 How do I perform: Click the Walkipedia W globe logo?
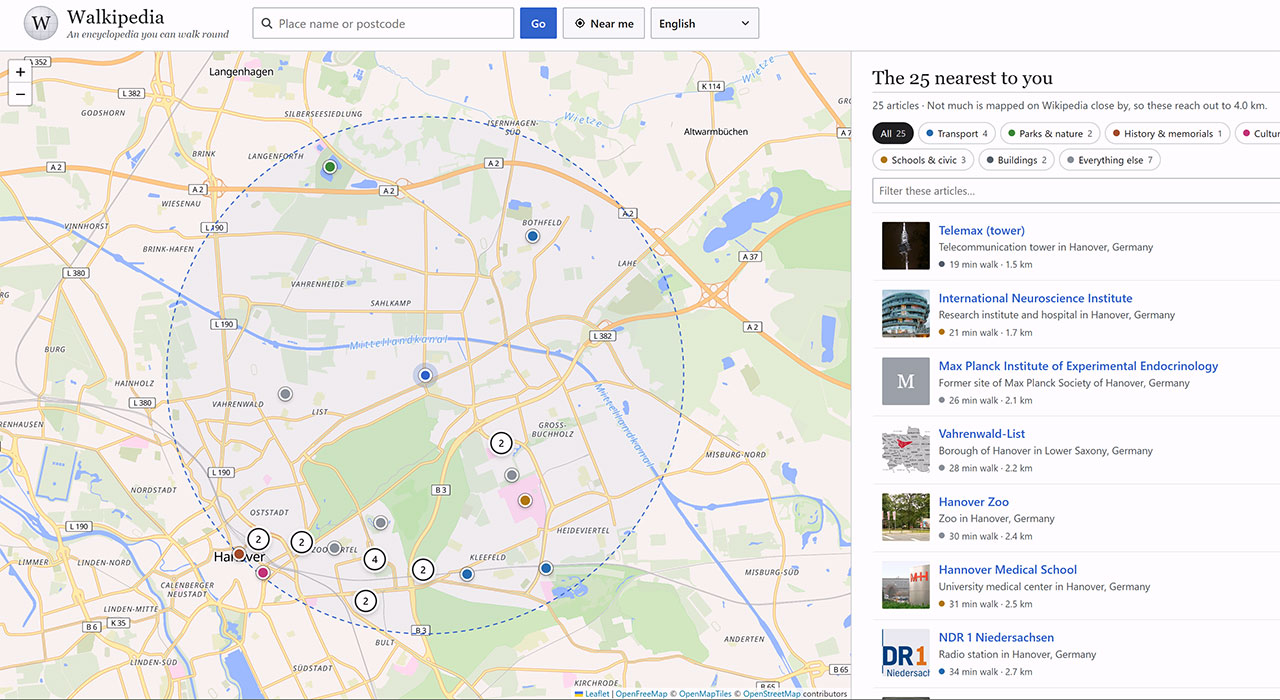click(41, 23)
